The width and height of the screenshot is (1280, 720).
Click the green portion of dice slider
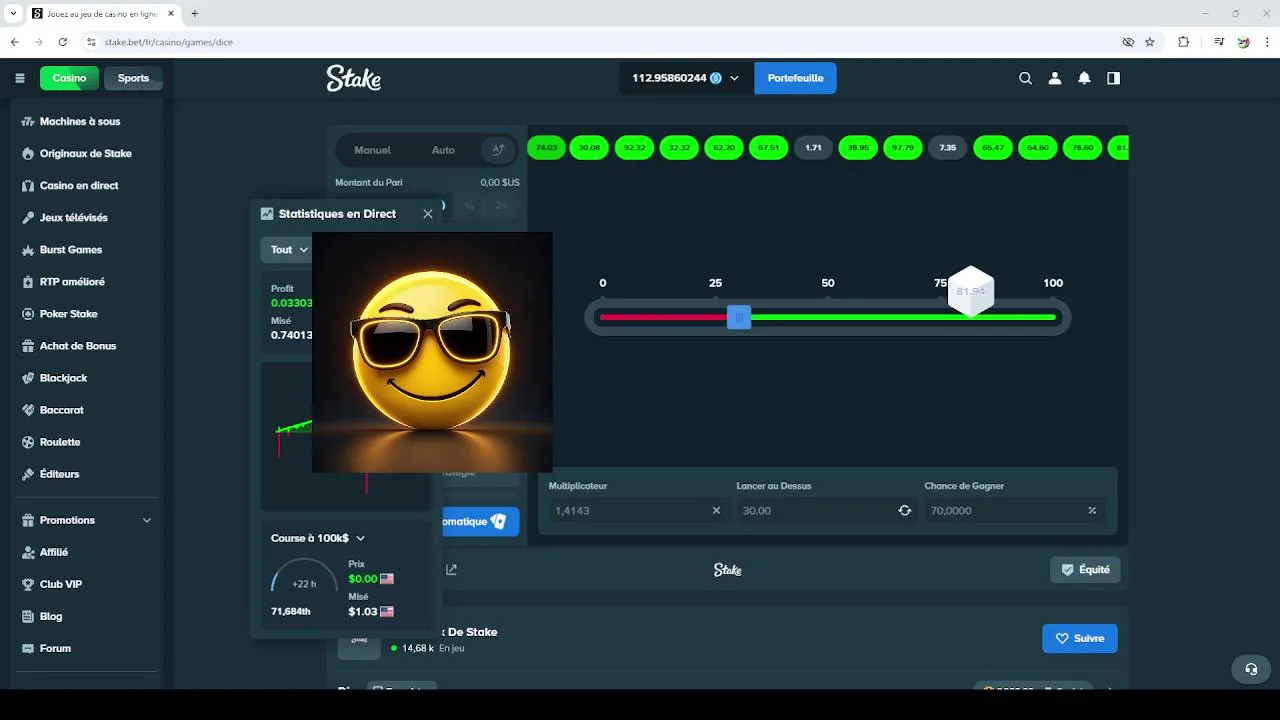903,317
